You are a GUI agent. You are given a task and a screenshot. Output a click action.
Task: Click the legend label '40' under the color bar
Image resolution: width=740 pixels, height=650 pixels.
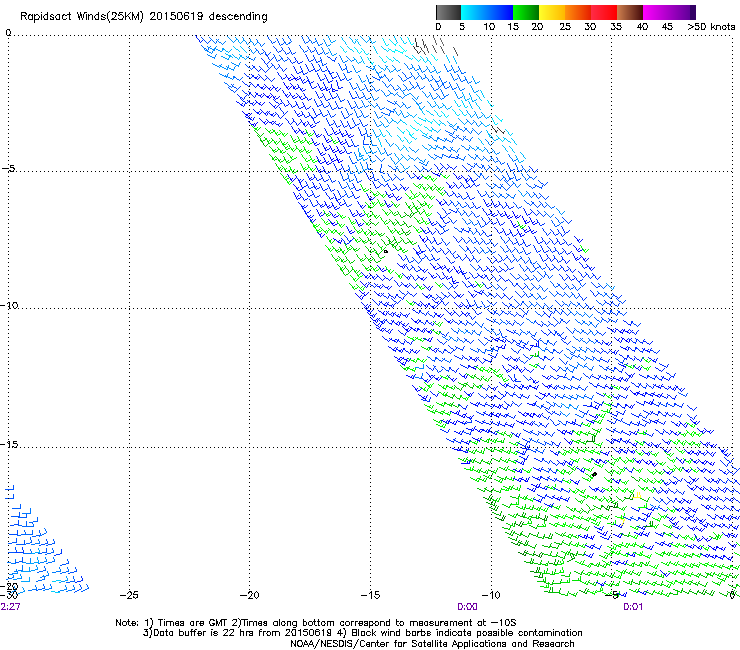[x=642, y=27]
